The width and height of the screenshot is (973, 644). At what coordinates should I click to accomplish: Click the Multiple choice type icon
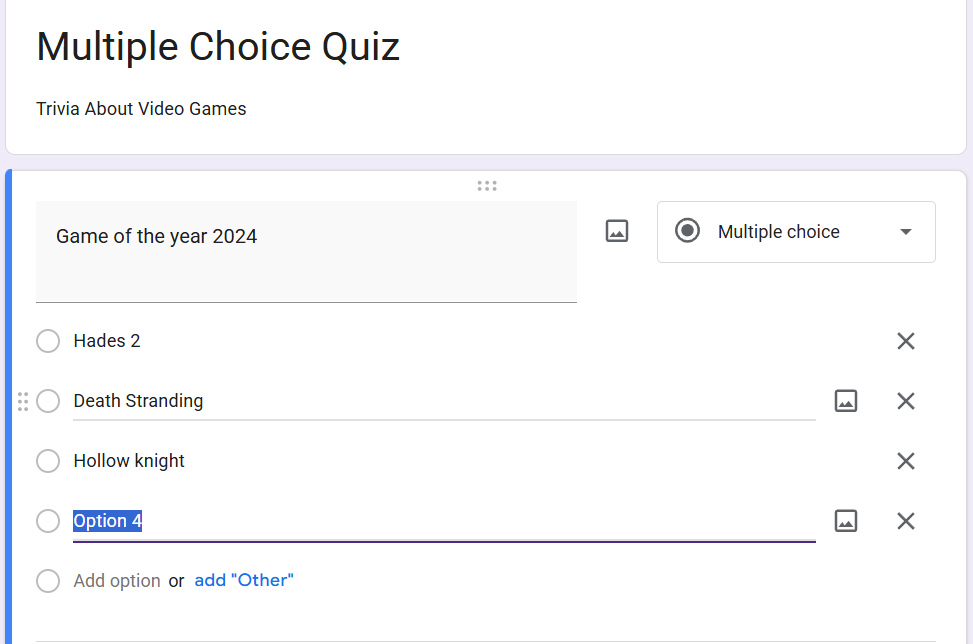tap(687, 231)
